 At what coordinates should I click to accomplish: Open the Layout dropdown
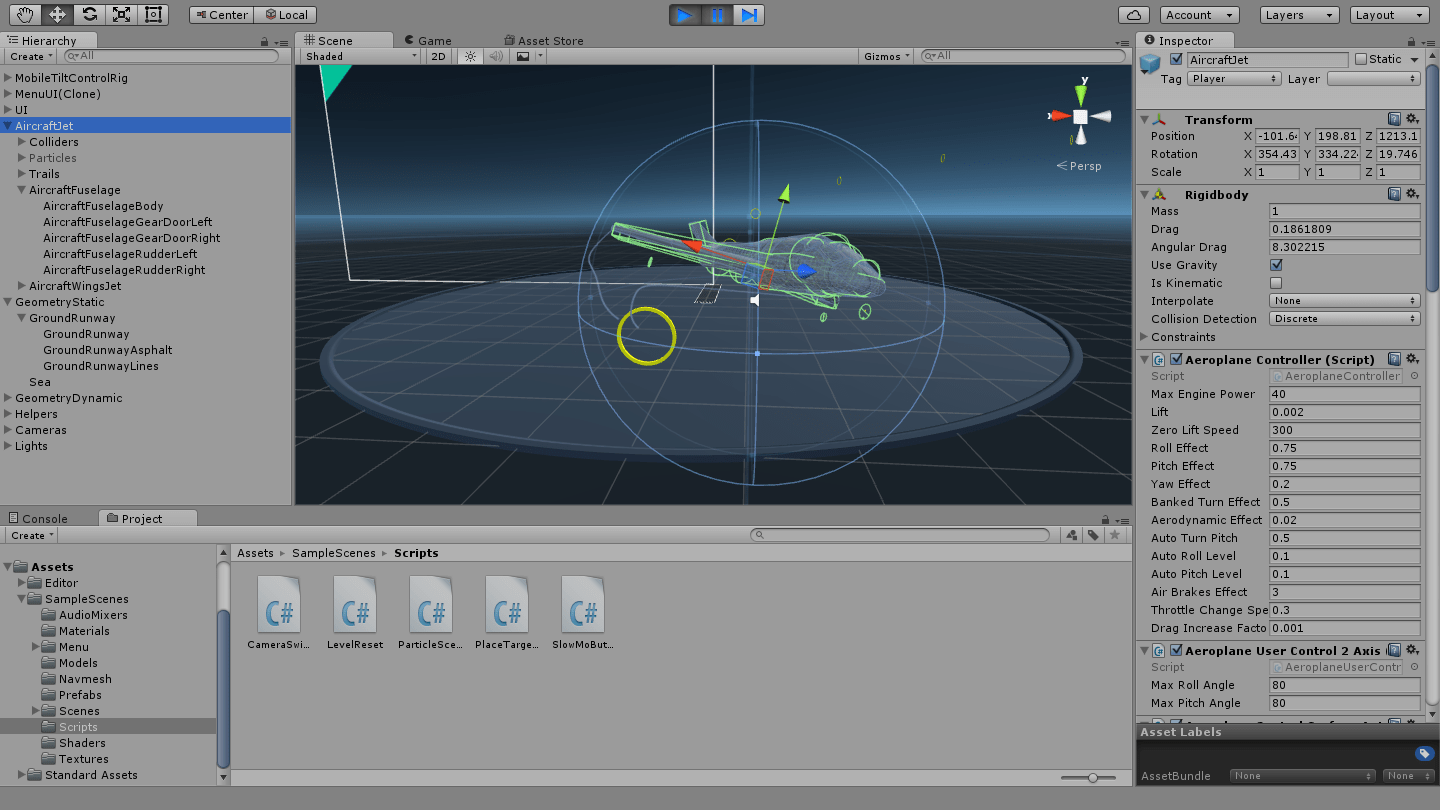point(1388,14)
